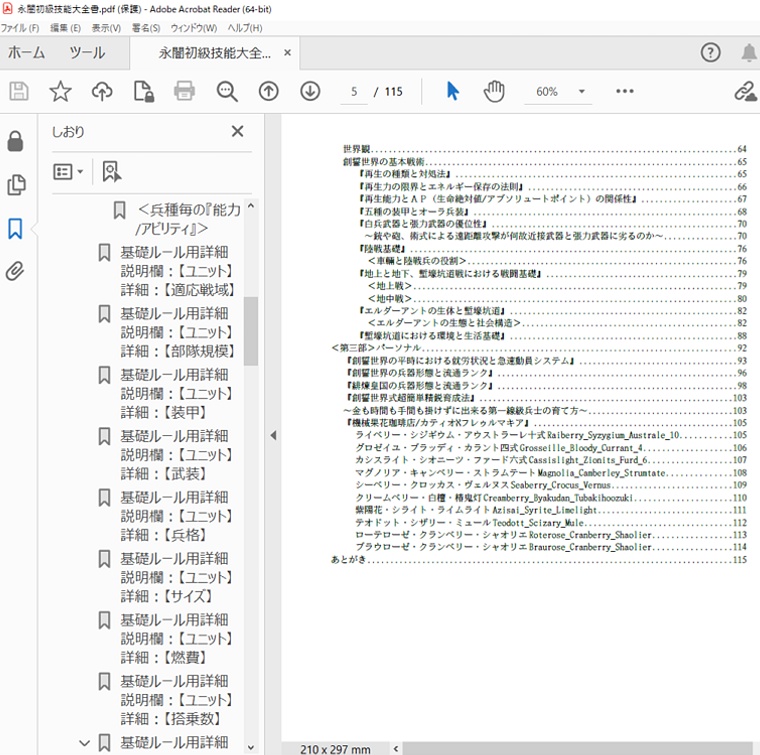Activate the selection arrow tool

click(x=453, y=91)
